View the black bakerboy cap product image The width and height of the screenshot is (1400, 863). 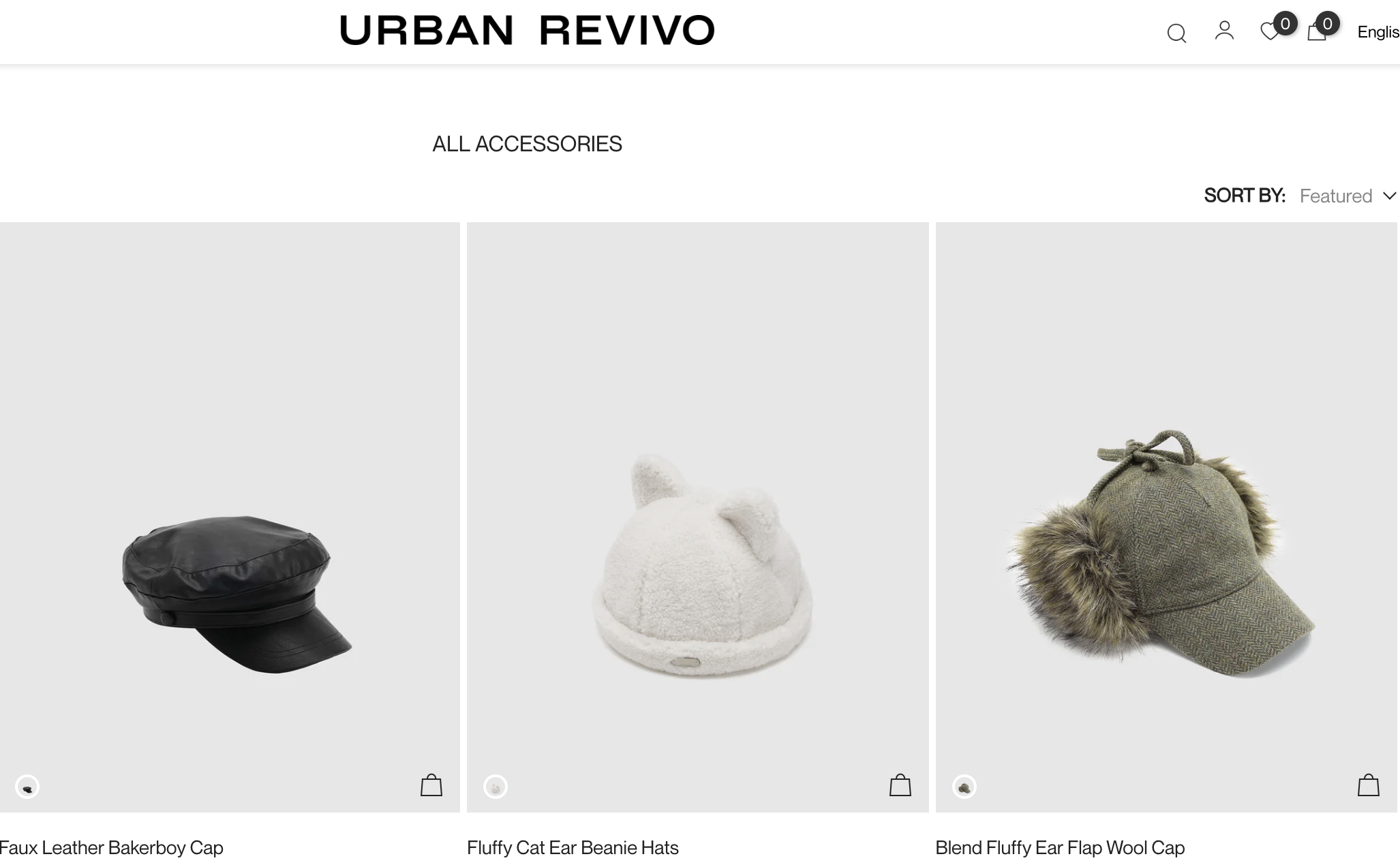click(230, 517)
